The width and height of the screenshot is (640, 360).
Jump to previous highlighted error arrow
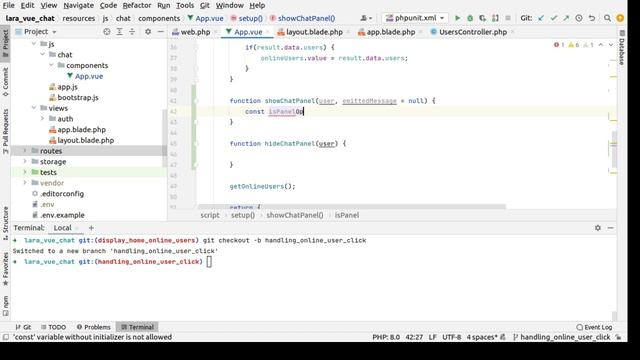click(601, 45)
